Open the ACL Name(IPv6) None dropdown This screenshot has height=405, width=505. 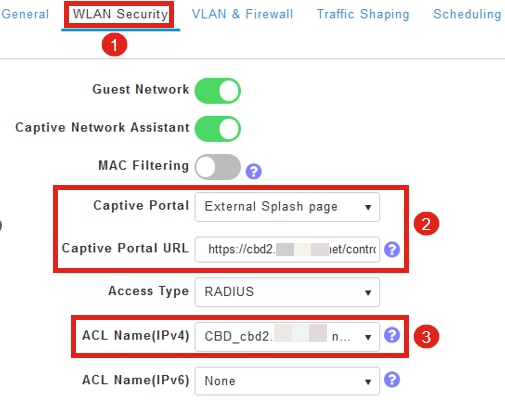(x=287, y=381)
